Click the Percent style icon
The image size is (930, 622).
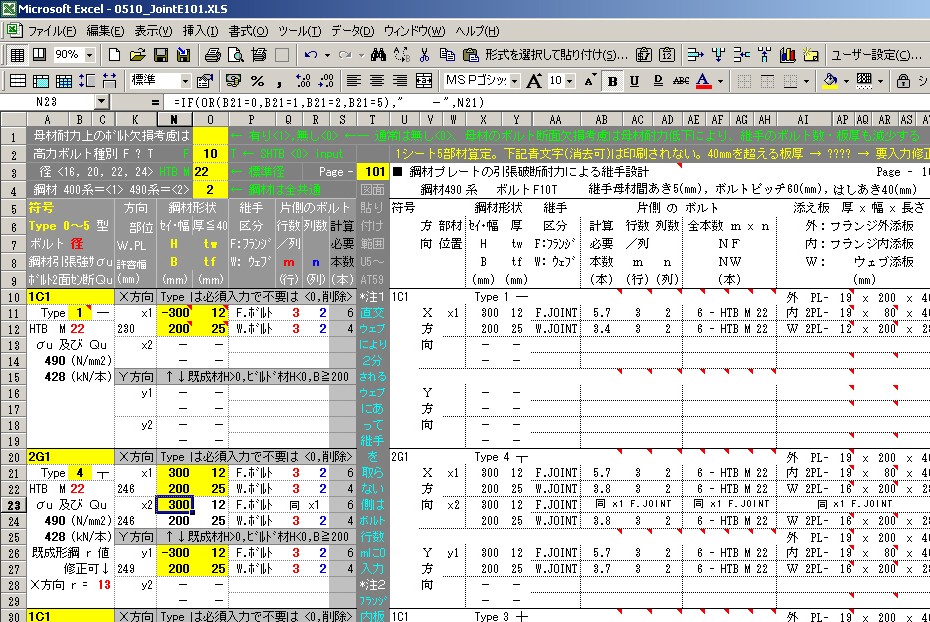[x=257, y=81]
